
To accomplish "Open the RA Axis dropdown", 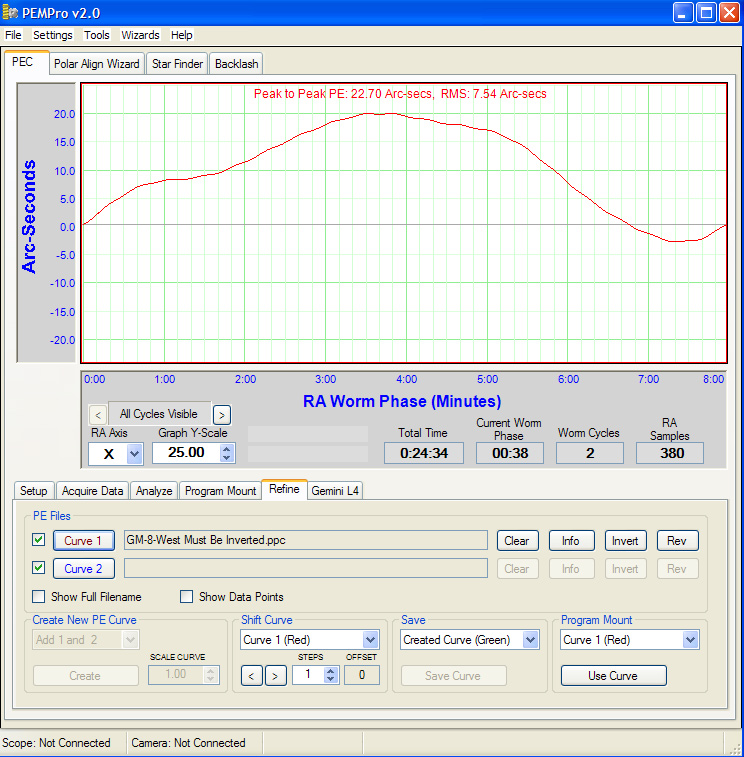I will point(135,454).
